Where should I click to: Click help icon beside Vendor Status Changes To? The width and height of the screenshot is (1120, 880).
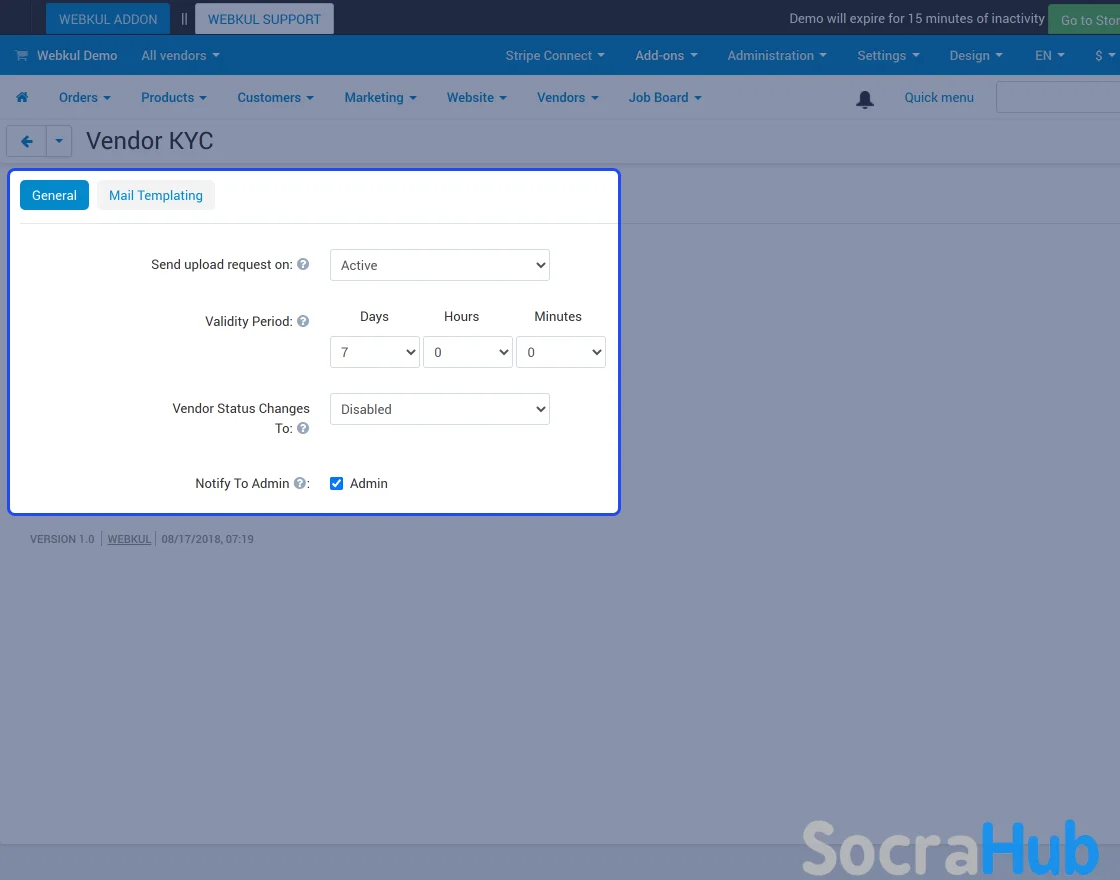tap(303, 428)
